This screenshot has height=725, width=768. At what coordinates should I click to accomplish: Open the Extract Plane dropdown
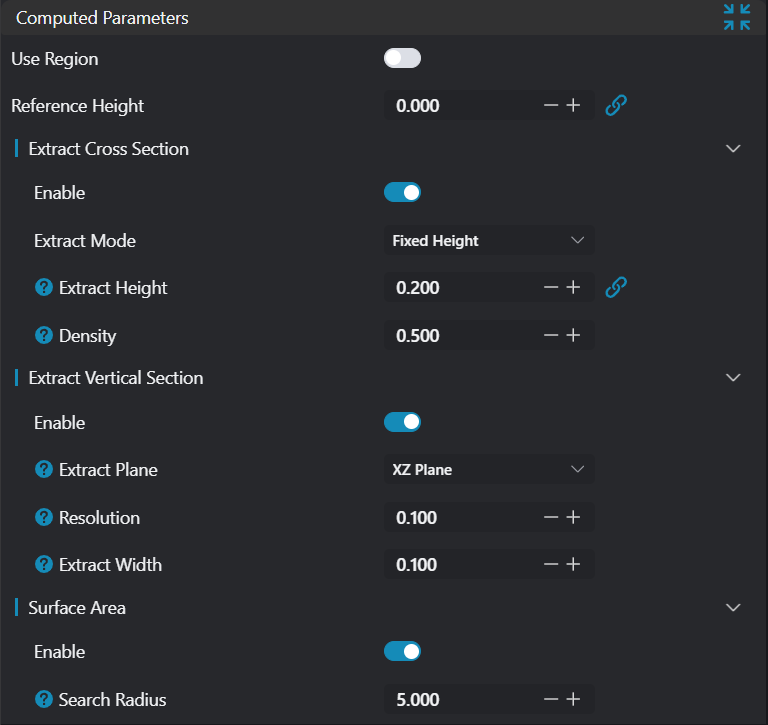coord(488,470)
